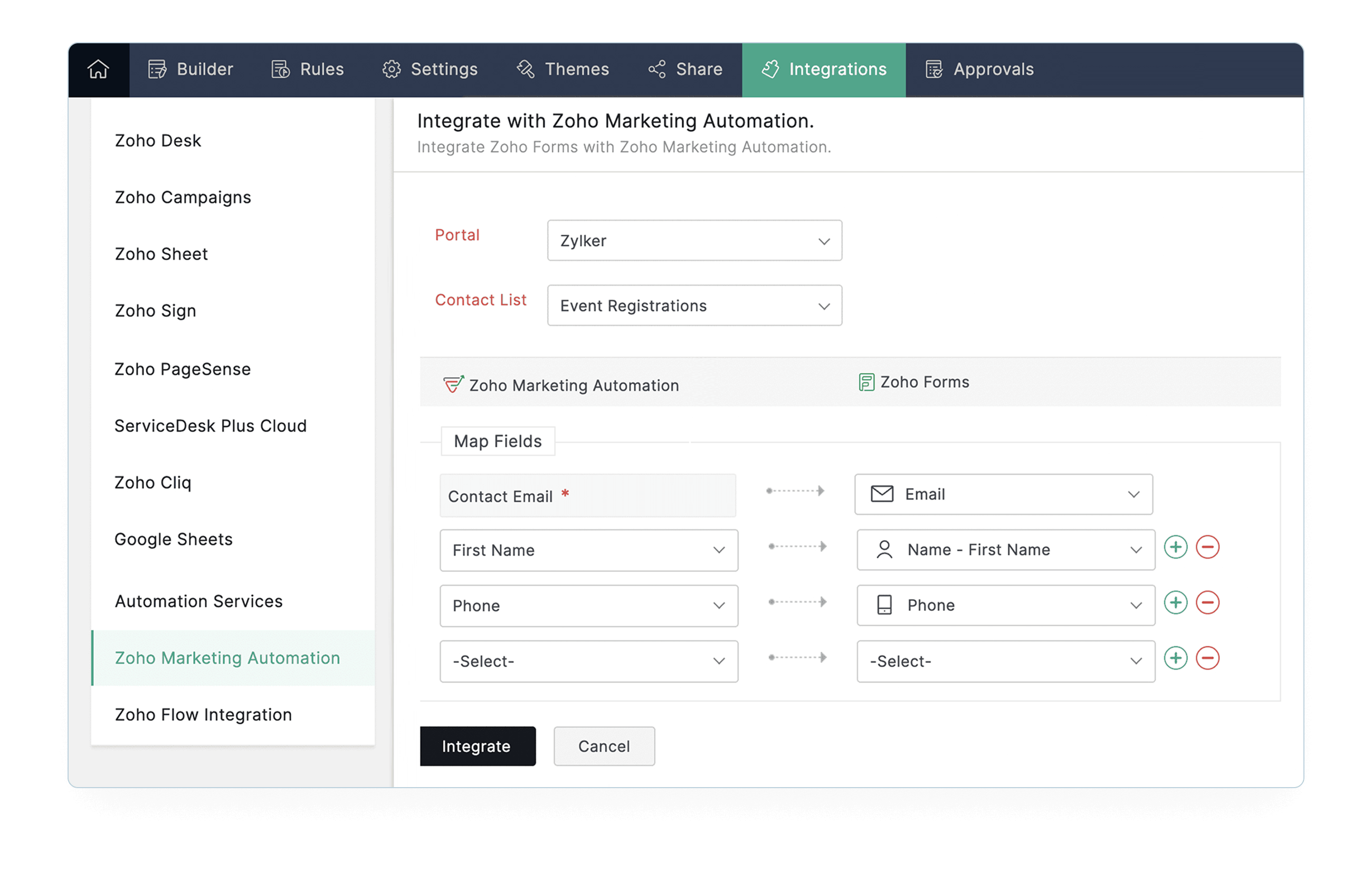This screenshot has height=881, width=1372.
Task: Click the phone device icon in dropdown
Action: pos(884,605)
